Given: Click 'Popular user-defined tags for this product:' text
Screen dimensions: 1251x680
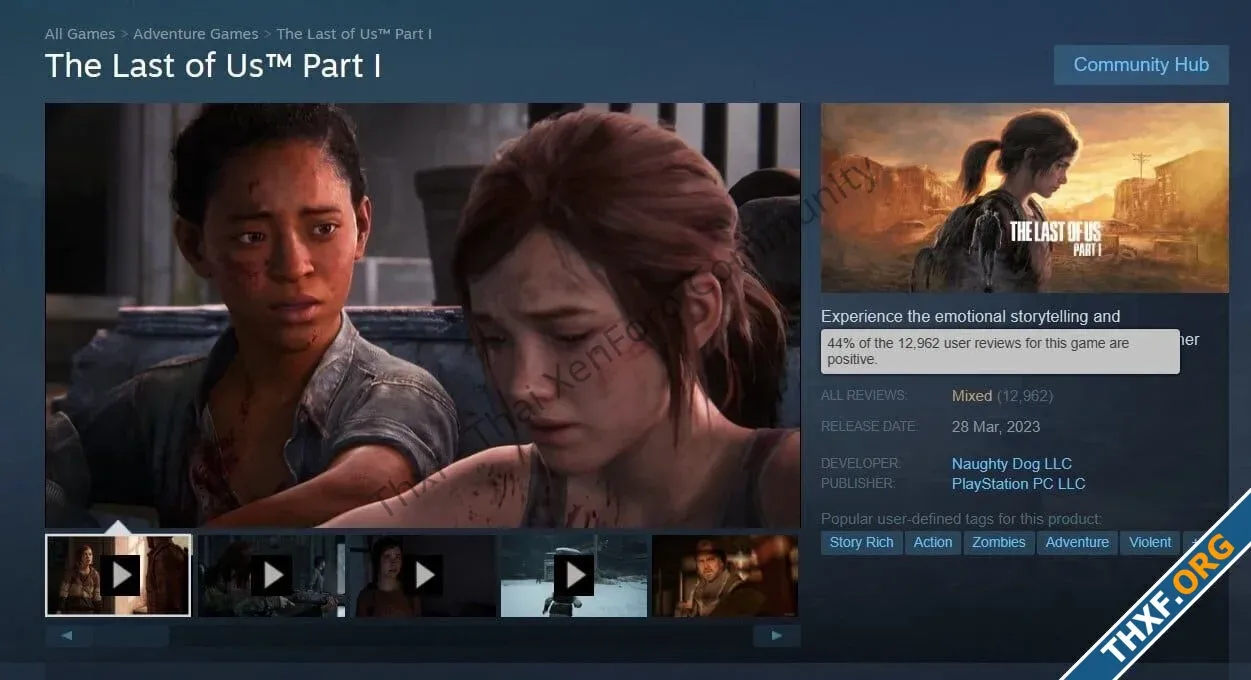Looking at the screenshot, I should [961, 519].
